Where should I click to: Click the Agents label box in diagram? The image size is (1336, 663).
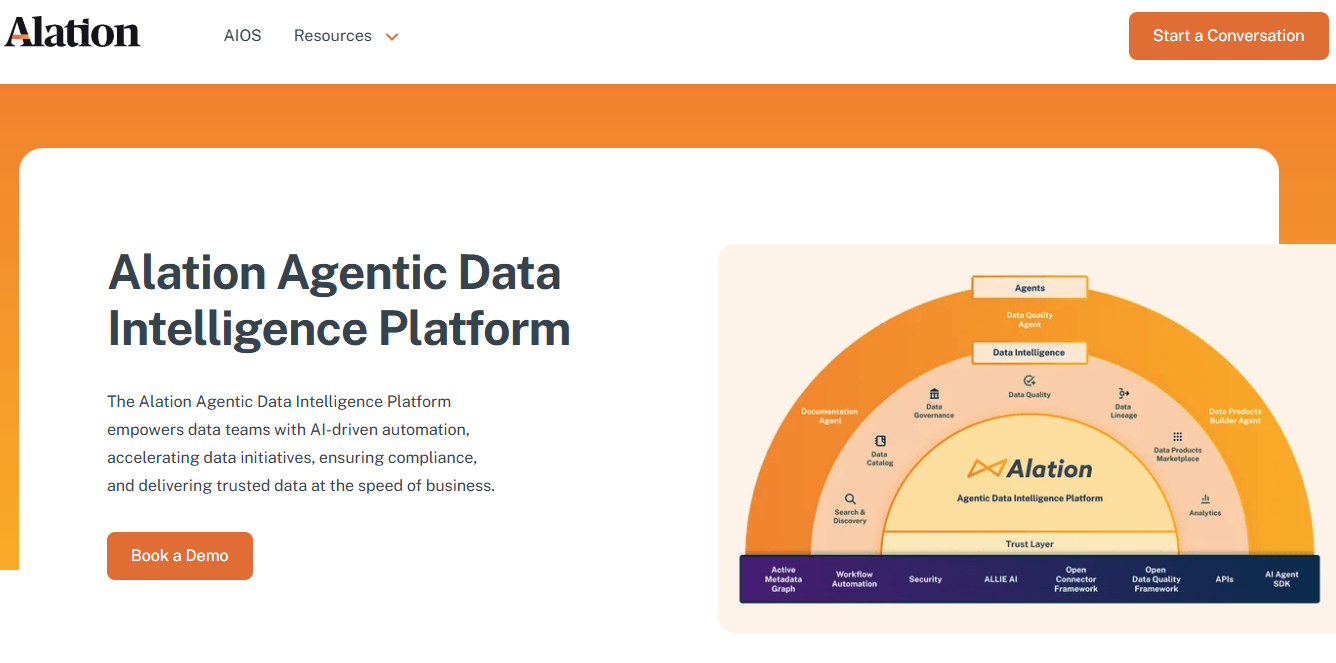(1029, 288)
